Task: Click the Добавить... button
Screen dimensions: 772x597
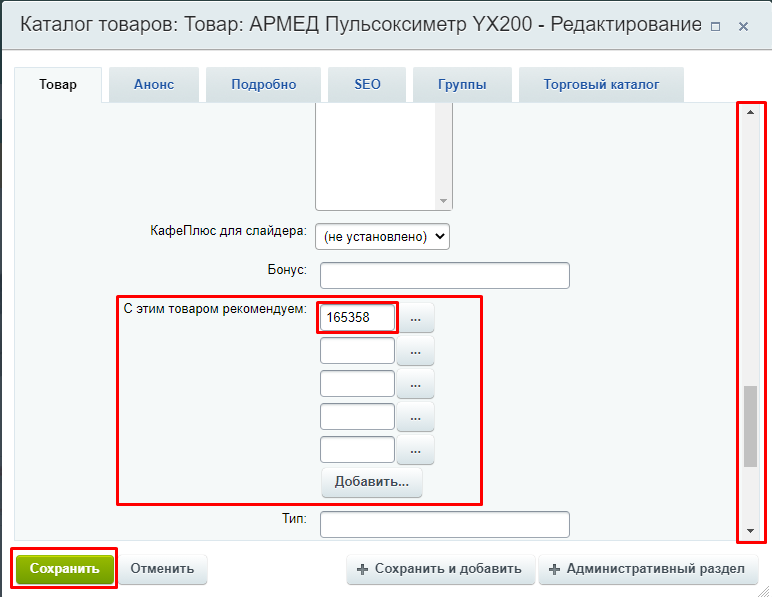Action: [x=372, y=482]
